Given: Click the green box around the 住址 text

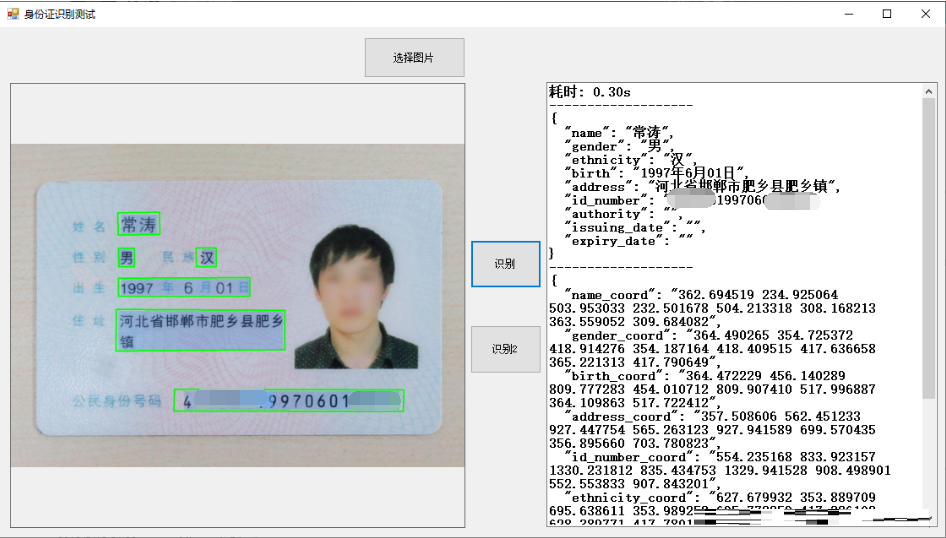Looking at the screenshot, I should click(x=200, y=330).
